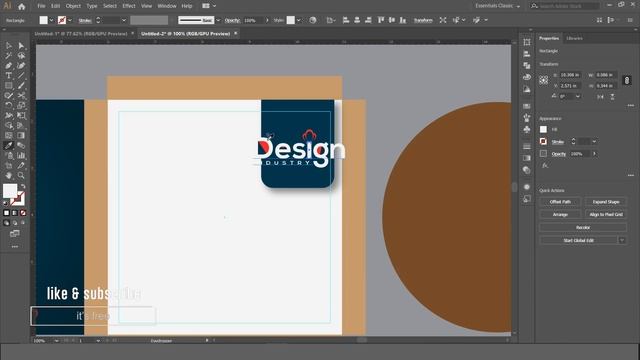Change screen mode button in toolbar
This screenshot has height=360, width=640.
[x=15, y=233]
